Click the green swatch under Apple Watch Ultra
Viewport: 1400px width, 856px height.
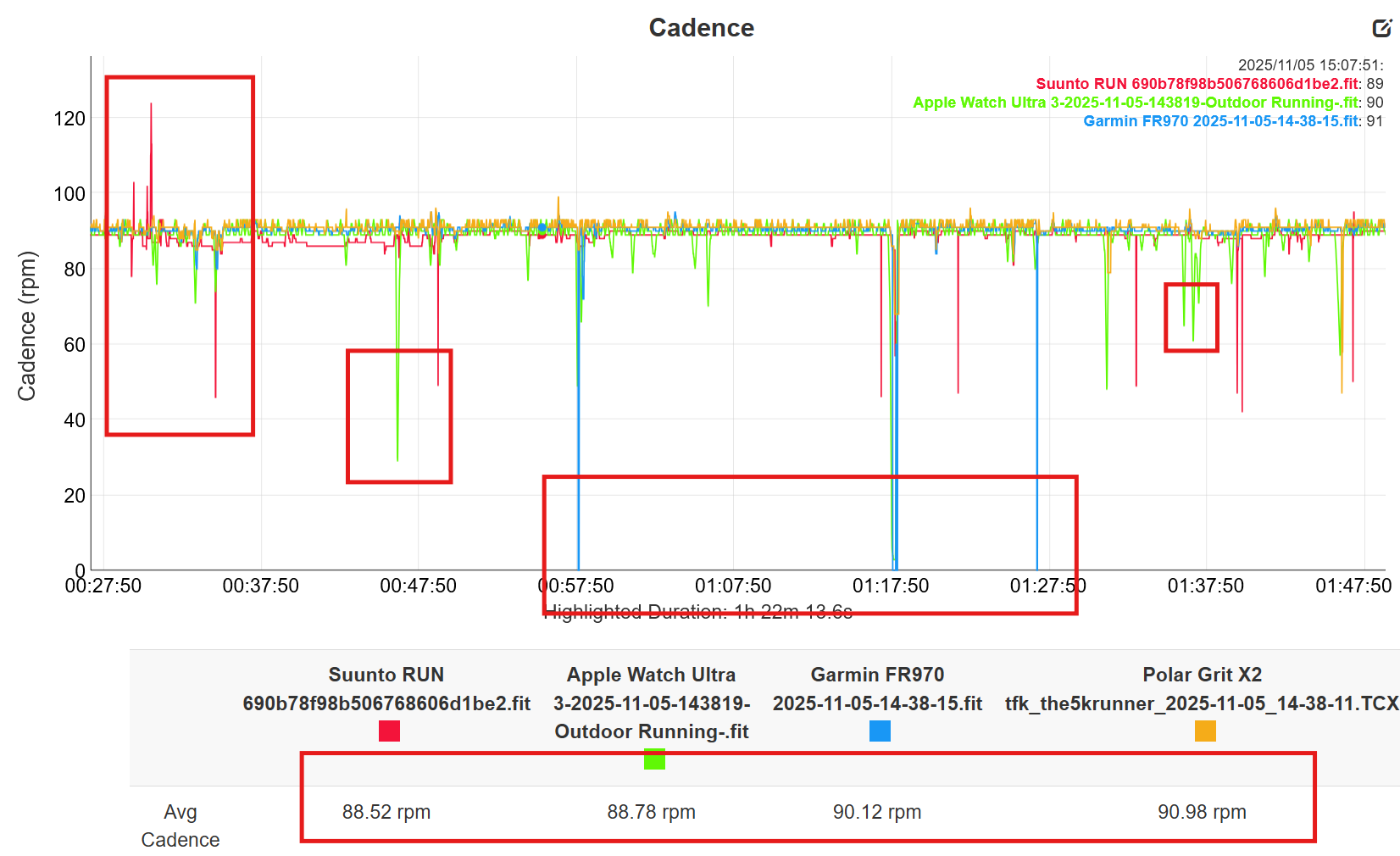(x=654, y=760)
